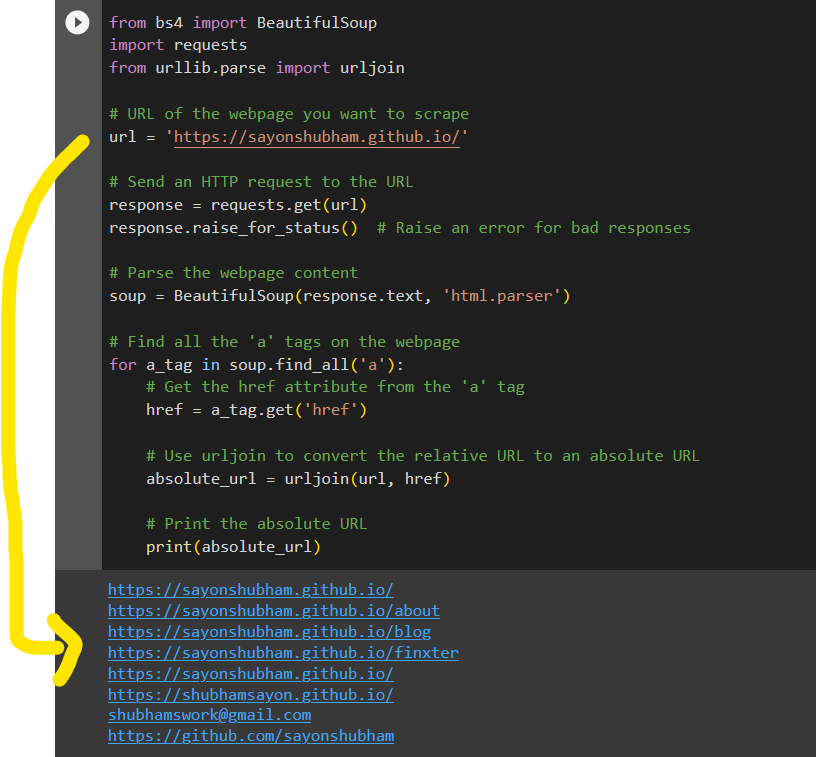816x757 pixels.
Task: Open the sayonshubham.github.io/ link below the finxter link
Action: pos(251,674)
